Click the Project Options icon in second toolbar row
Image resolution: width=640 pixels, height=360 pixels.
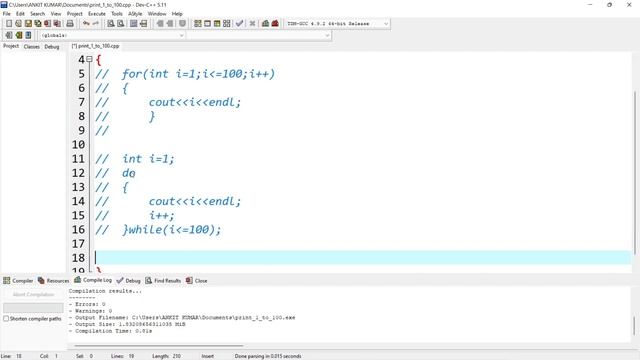(28, 35)
